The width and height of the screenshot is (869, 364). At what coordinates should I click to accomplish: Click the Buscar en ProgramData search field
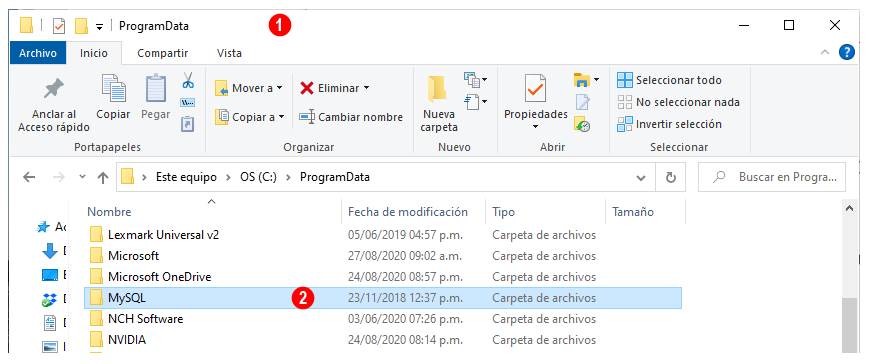point(771,177)
